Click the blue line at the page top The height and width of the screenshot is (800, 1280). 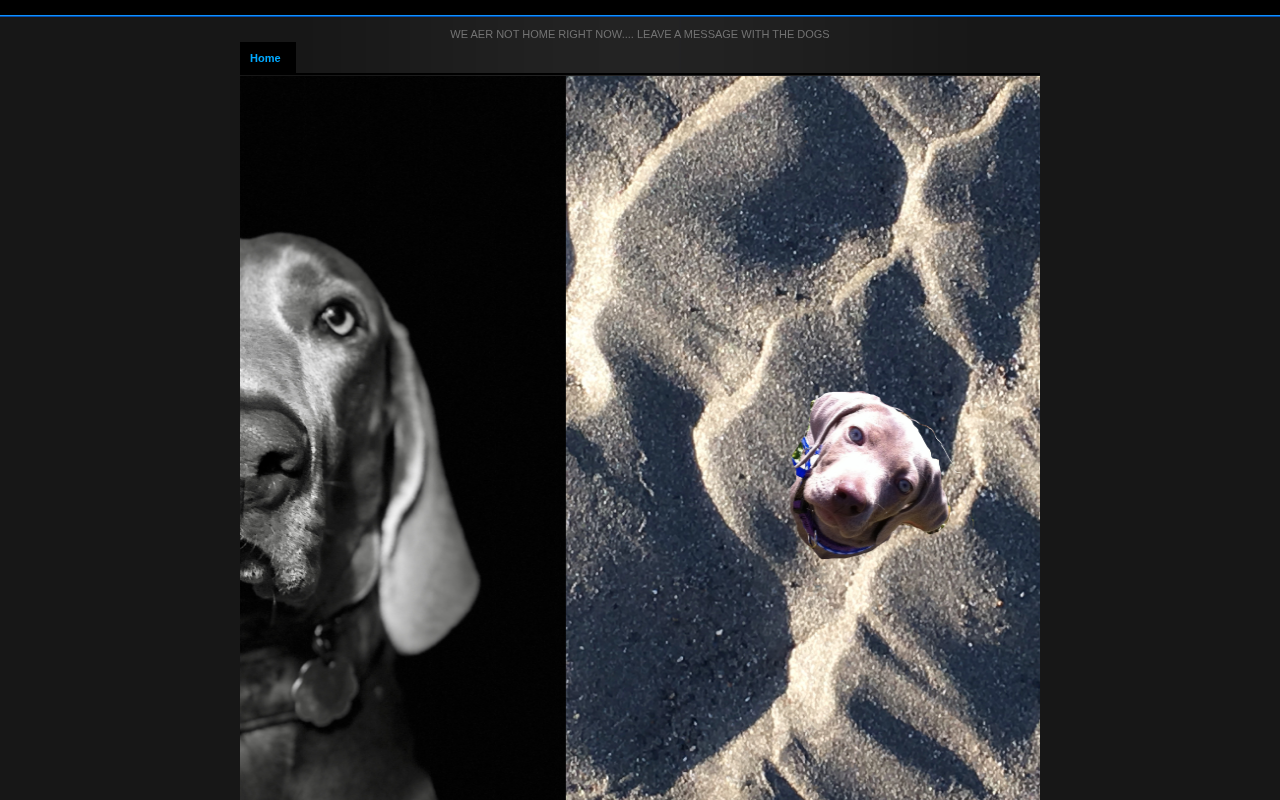pos(640,16)
